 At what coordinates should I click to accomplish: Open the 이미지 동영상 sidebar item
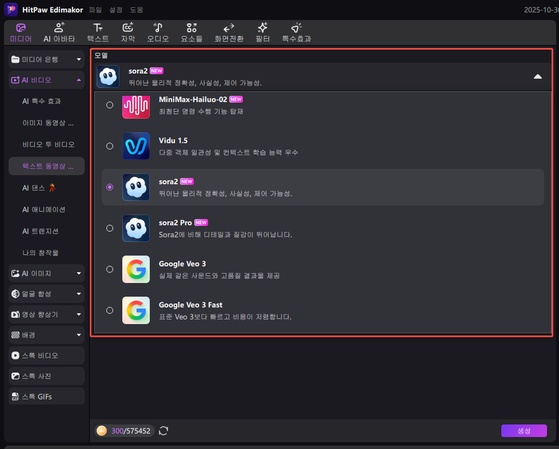coord(48,123)
